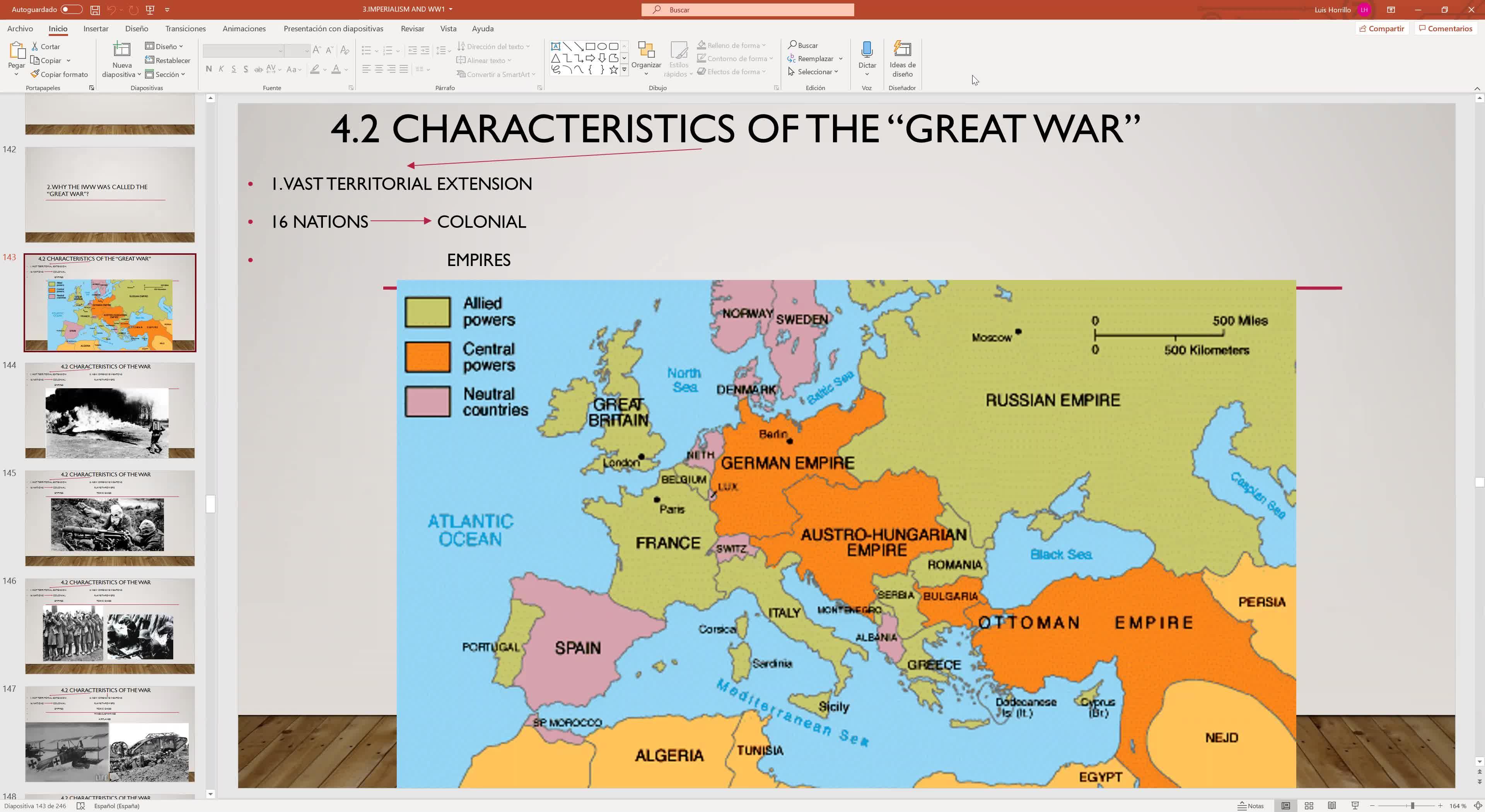Switch to the Insertar tab

[x=96, y=29]
